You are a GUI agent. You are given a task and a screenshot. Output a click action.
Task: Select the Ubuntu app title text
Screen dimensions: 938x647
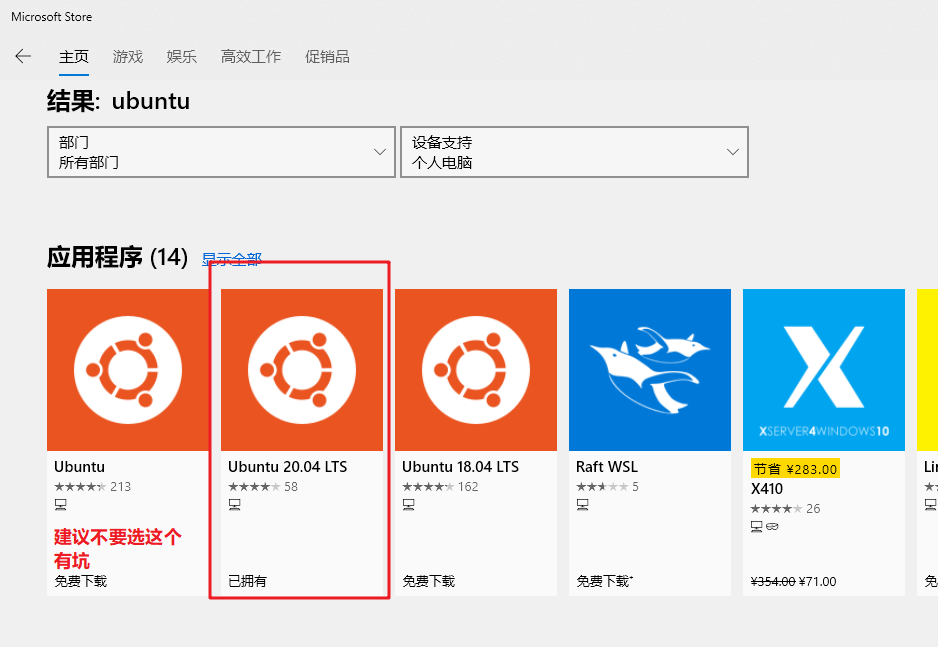[80, 466]
